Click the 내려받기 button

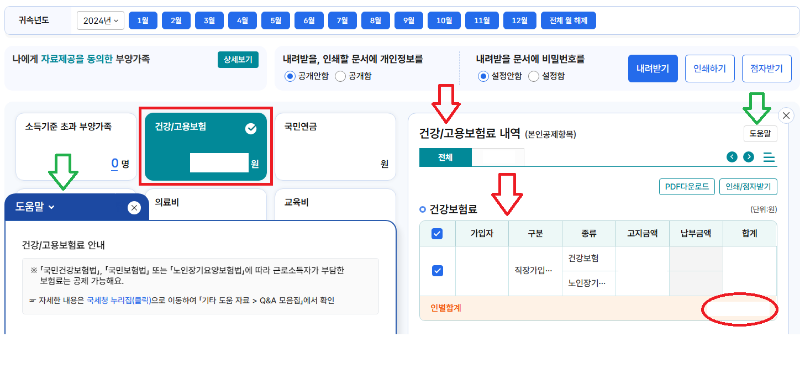click(653, 68)
